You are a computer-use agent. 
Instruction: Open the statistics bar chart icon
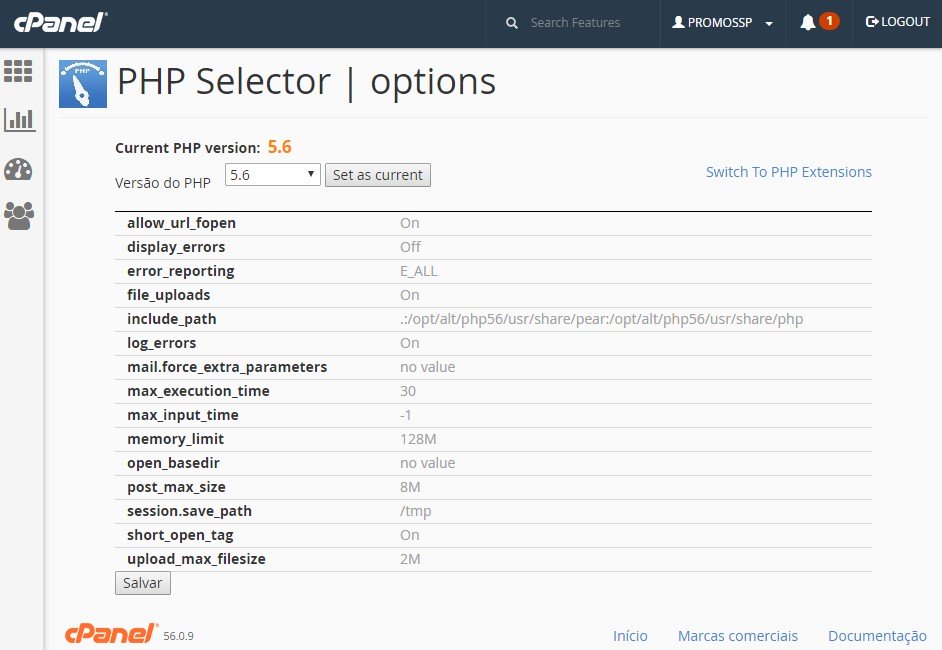(19, 120)
